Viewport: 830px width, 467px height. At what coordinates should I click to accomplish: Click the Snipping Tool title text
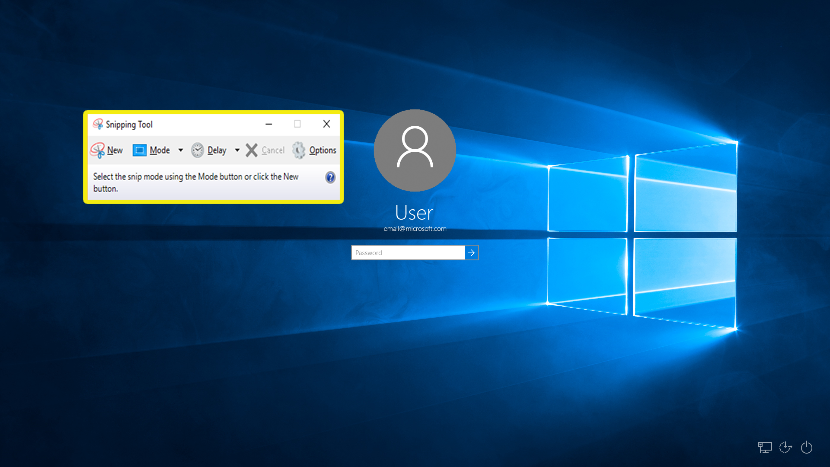point(129,124)
